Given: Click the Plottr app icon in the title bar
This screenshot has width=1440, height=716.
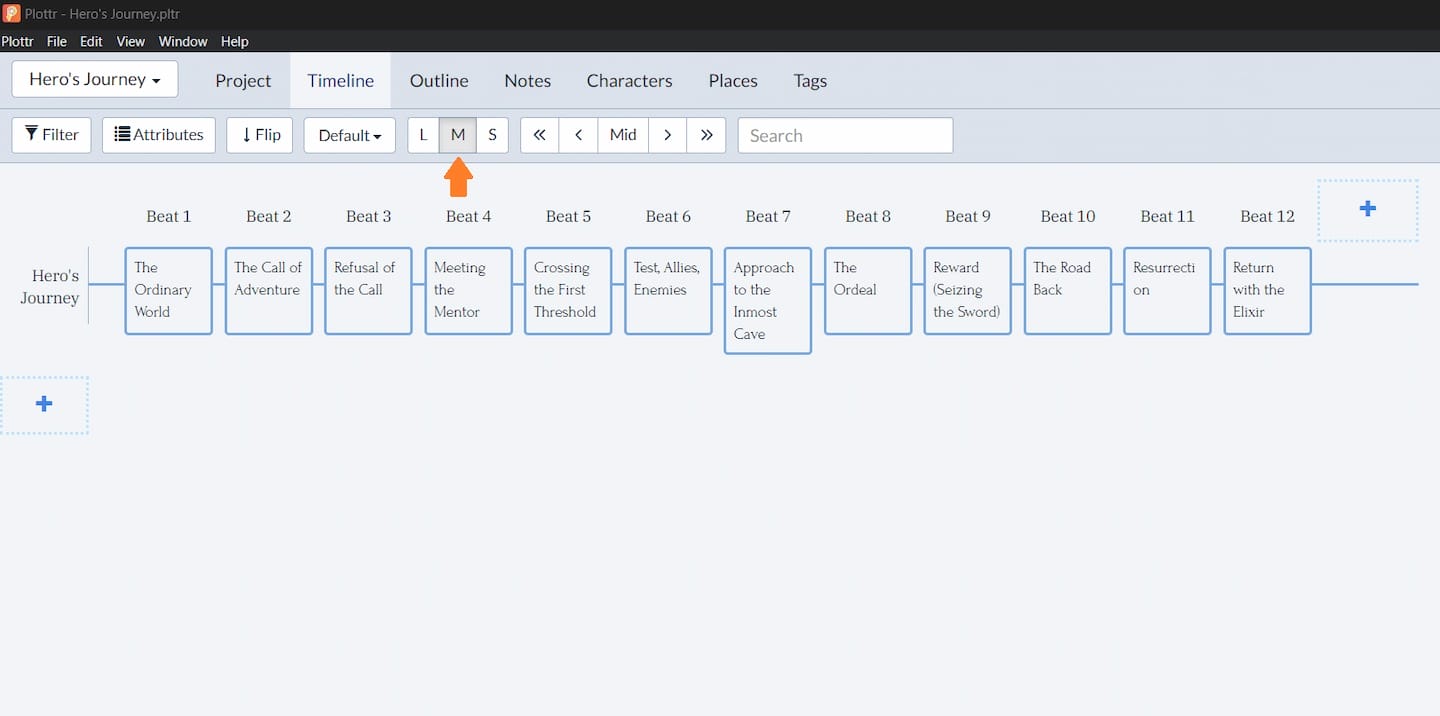Looking at the screenshot, I should pos(10,13).
